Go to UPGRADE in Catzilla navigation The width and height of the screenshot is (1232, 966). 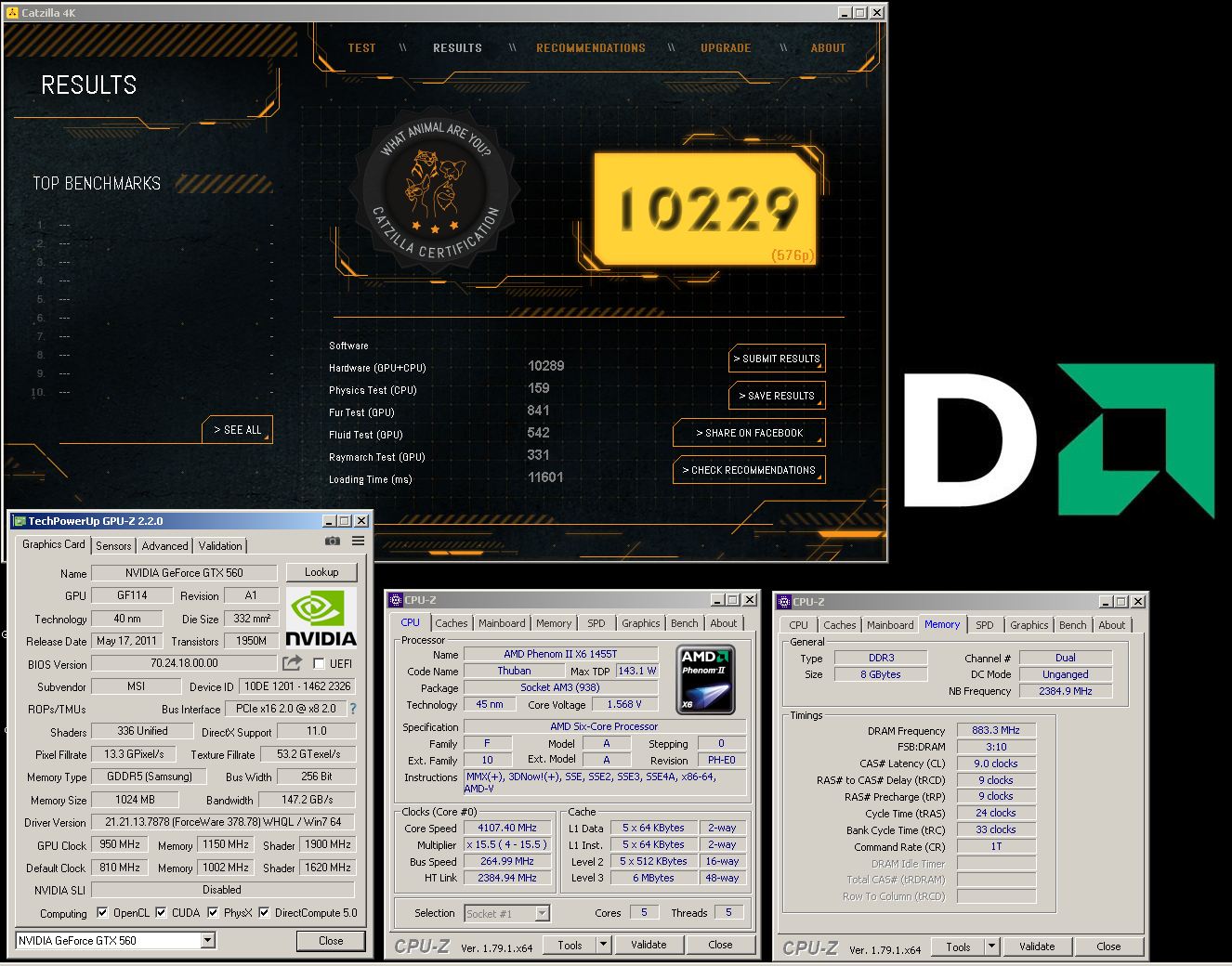click(x=726, y=48)
